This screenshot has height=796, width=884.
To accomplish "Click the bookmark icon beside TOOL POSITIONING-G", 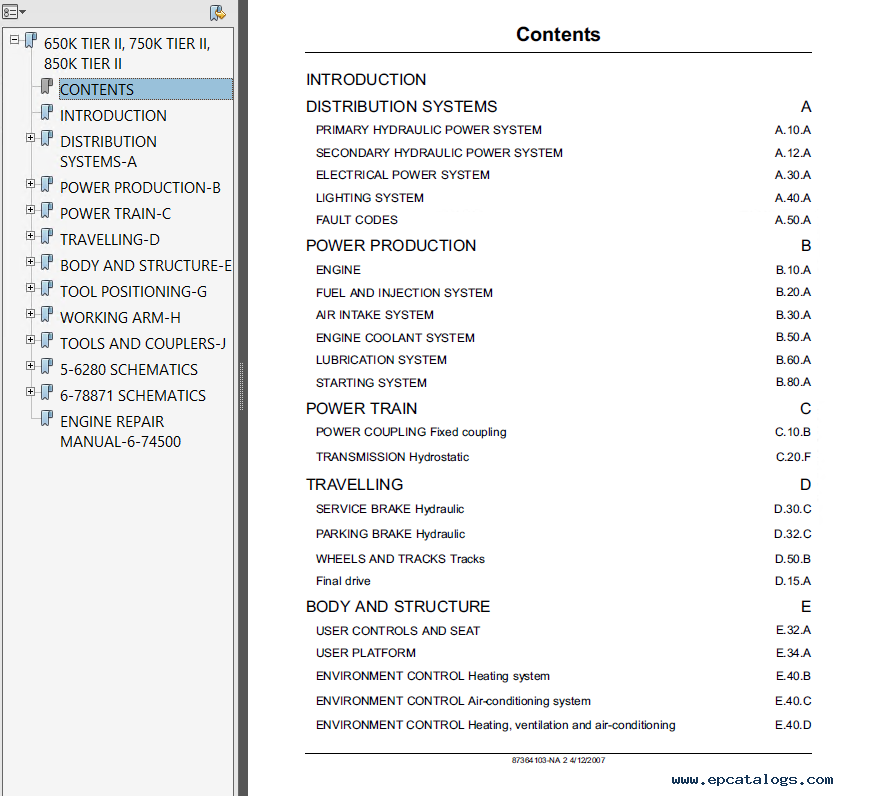I will (x=47, y=288).
